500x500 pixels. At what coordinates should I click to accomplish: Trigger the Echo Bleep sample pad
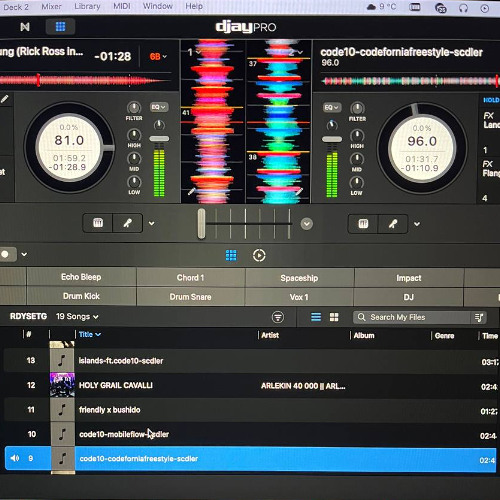[x=81, y=277]
